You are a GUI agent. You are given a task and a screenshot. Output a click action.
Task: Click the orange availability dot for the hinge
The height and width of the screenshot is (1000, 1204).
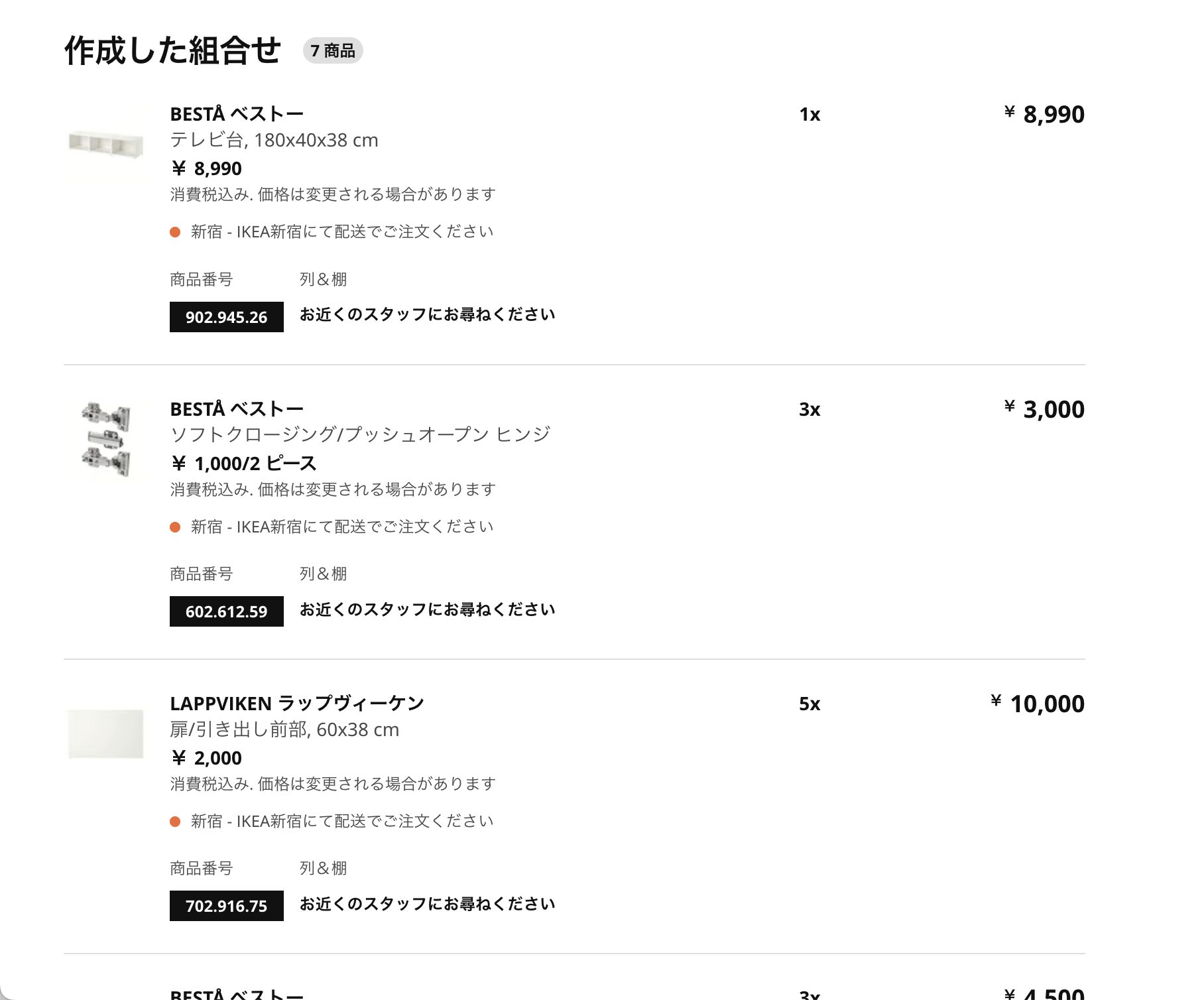175,527
